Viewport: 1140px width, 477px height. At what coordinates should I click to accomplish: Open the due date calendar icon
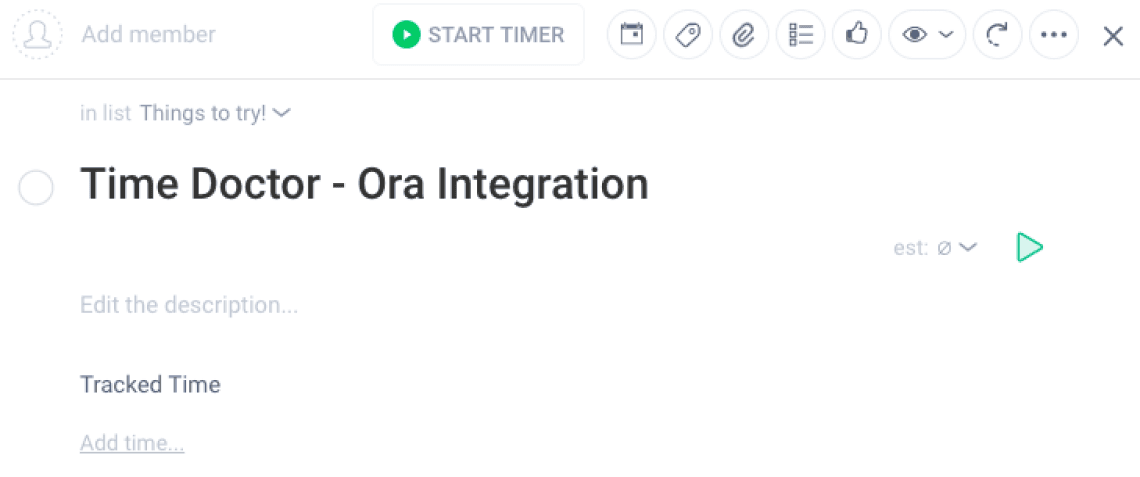point(632,35)
